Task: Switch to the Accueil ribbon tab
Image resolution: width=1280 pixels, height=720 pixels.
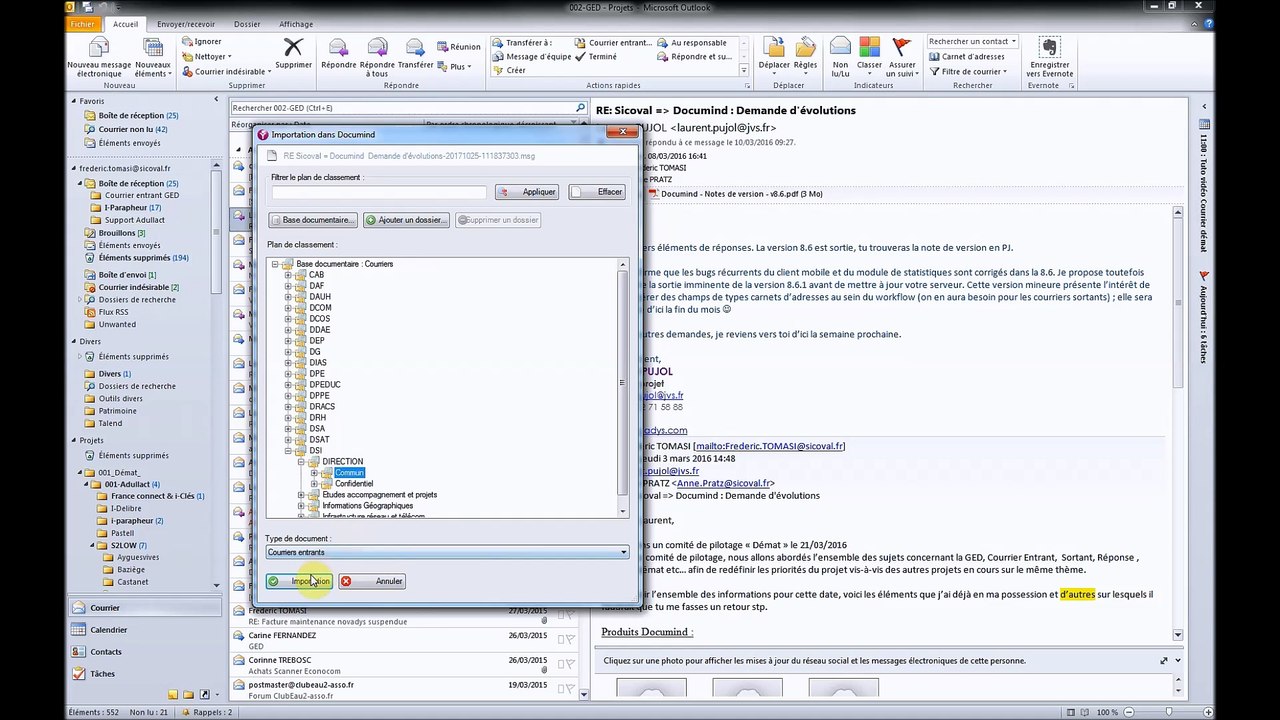Action: click(x=126, y=24)
